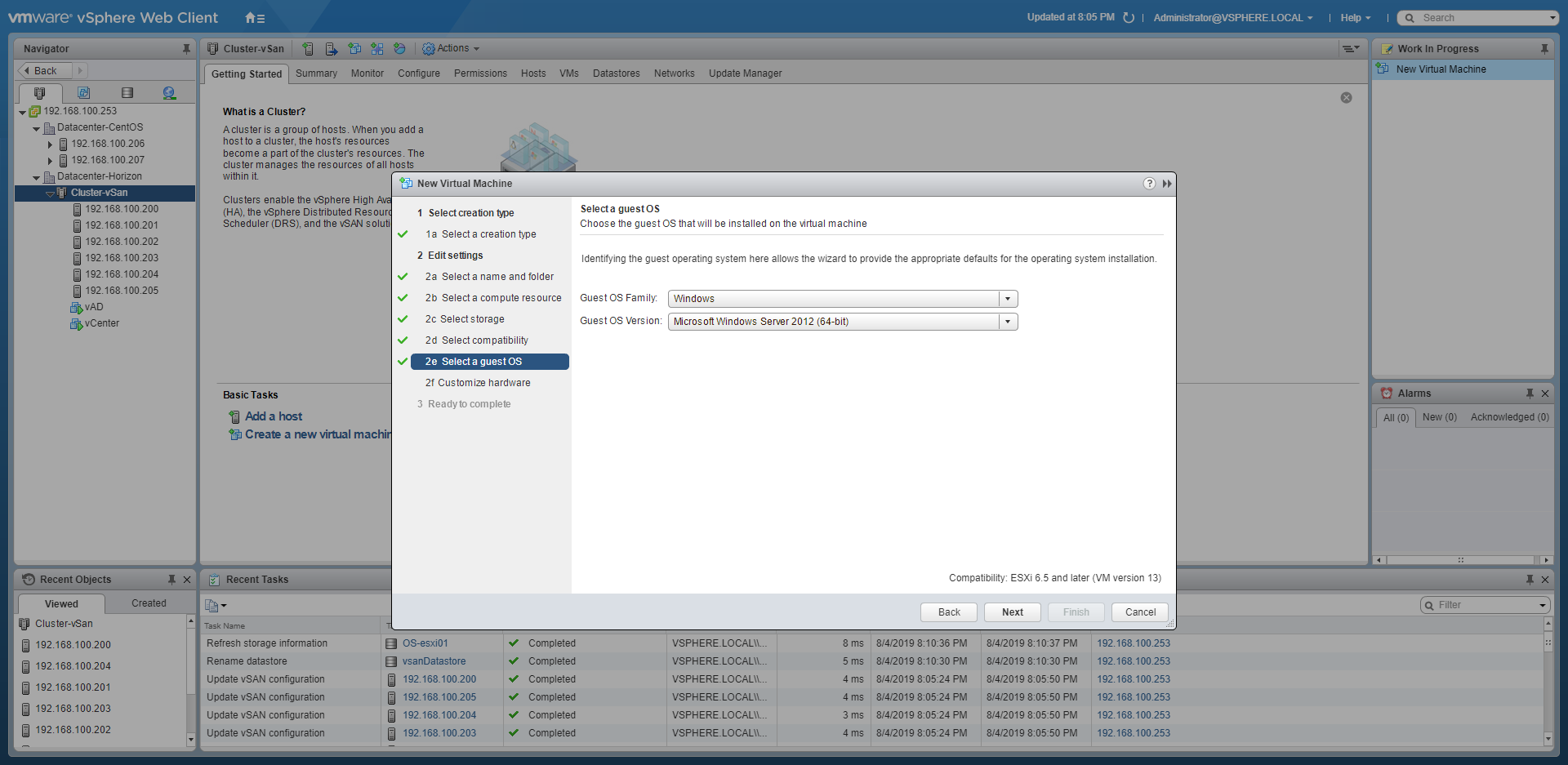This screenshot has width=1568, height=765.
Task: Toggle the pin on the Alarms panel
Action: pyautogui.click(x=1530, y=394)
